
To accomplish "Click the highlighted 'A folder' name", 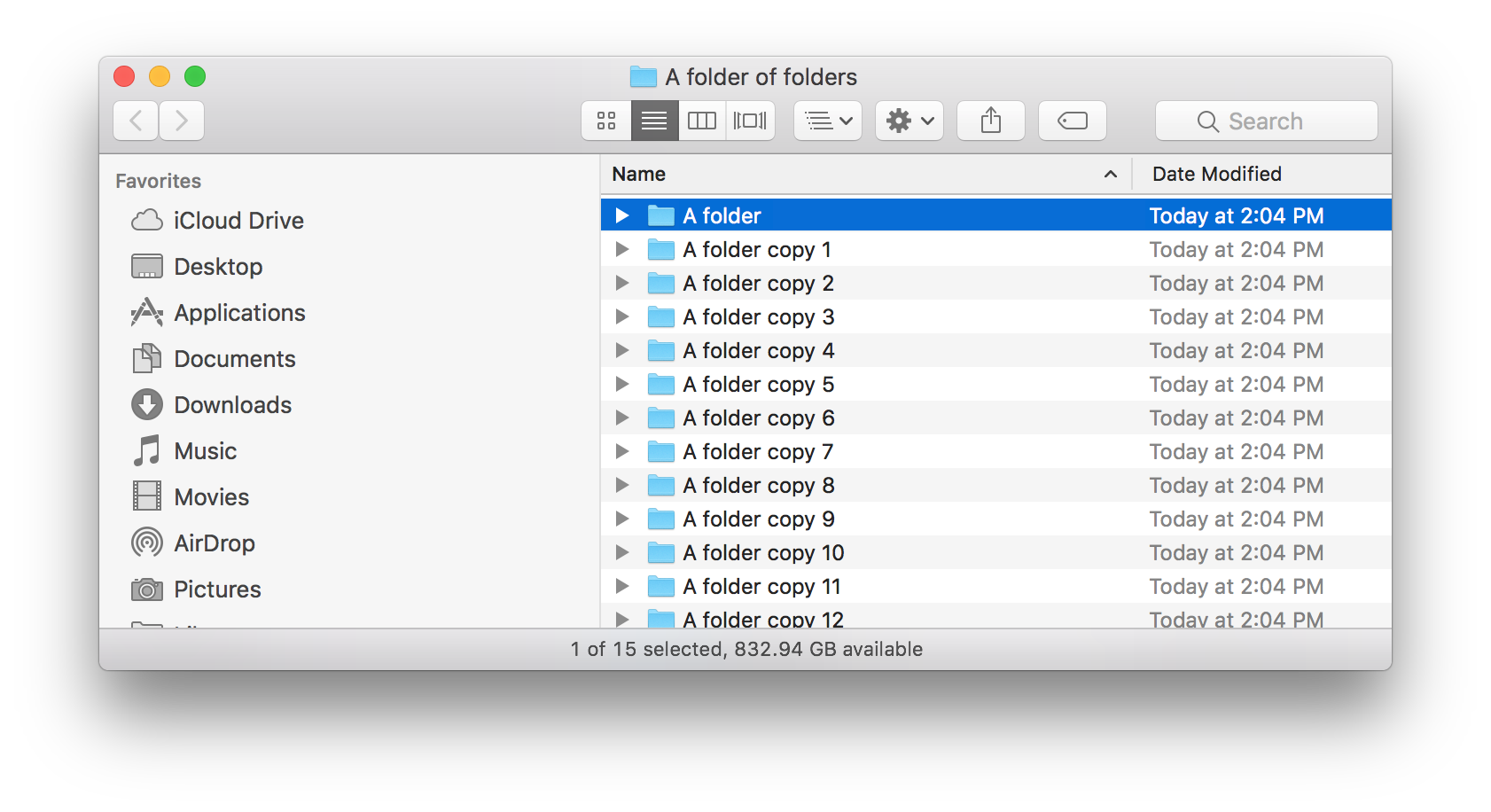I will point(722,215).
